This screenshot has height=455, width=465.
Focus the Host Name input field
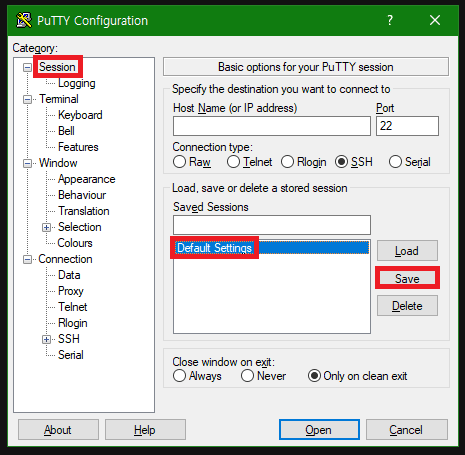tap(272, 126)
